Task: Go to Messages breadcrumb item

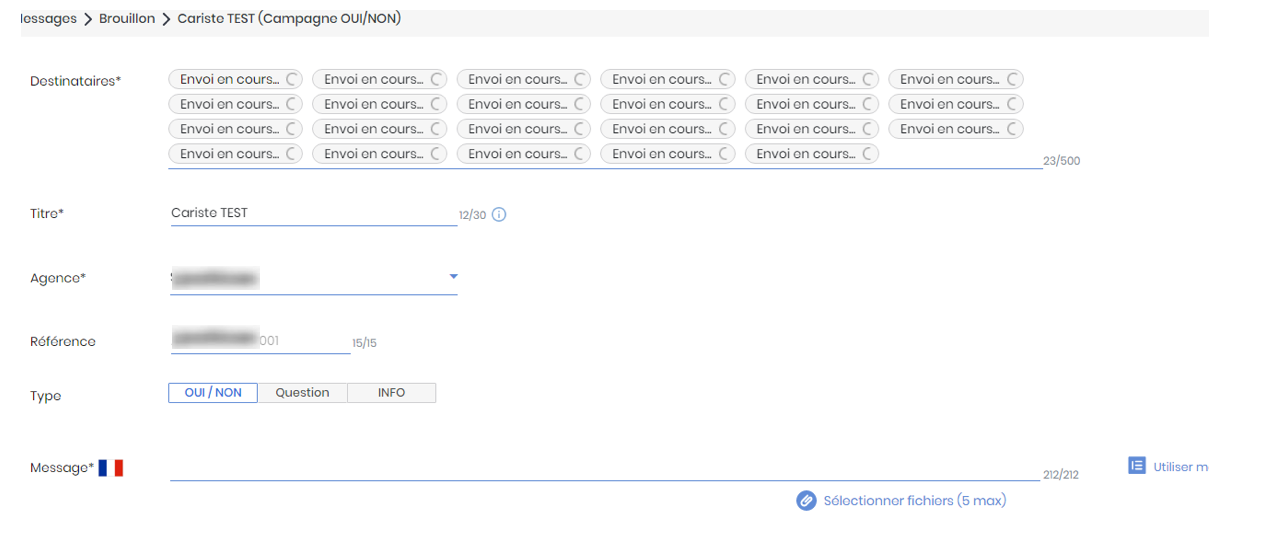Action: click(48, 19)
